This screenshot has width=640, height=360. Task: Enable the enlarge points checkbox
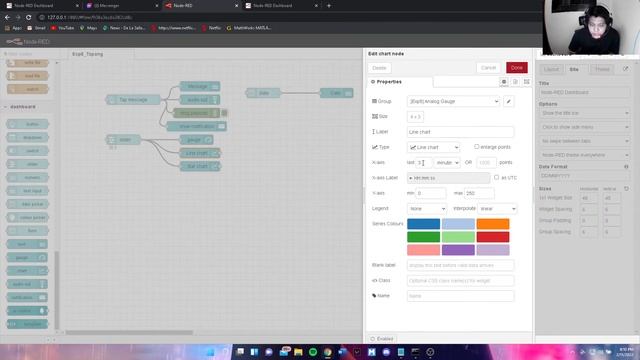coord(476,147)
